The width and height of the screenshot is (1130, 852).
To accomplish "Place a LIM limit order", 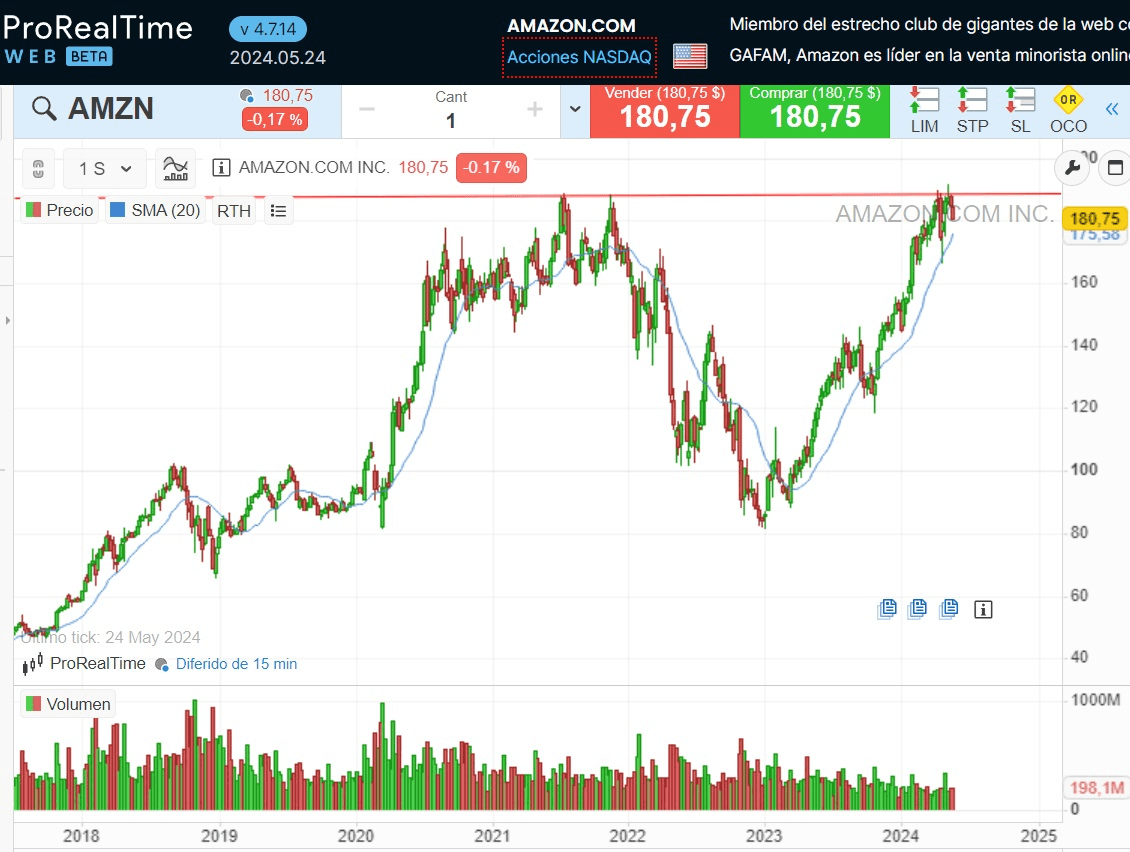I will tap(924, 110).
